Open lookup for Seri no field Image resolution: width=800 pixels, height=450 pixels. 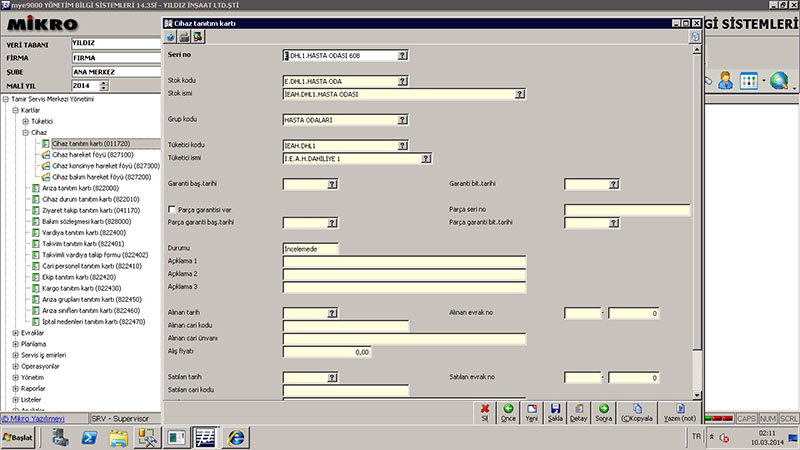pos(403,56)
